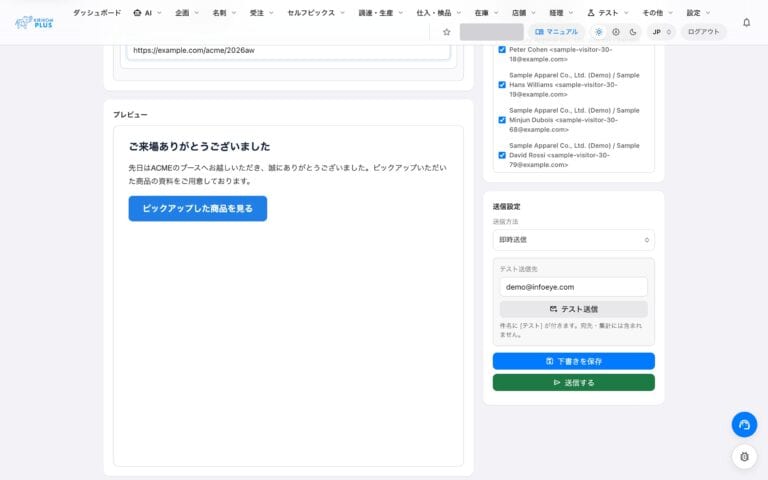Expand the 仕入・検品 menu
The image size is (768, 480).
pyautogui.click(x=438, y=13)
